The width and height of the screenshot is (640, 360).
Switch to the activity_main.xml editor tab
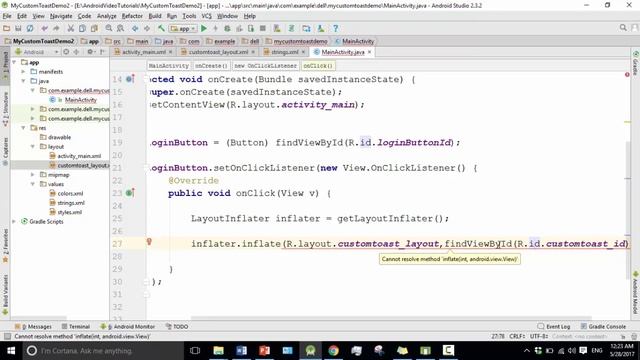coord(143,52)
